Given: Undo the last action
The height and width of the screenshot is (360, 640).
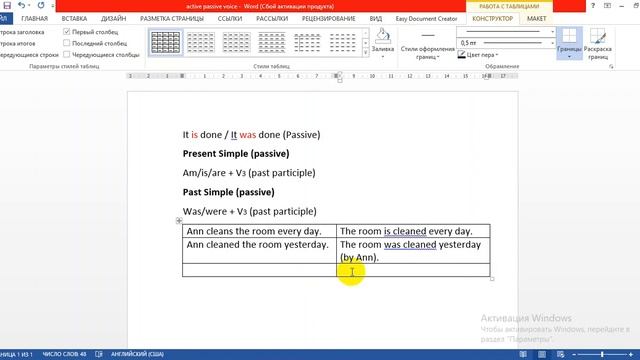Looking at the screenshot, I should [21, 5].
